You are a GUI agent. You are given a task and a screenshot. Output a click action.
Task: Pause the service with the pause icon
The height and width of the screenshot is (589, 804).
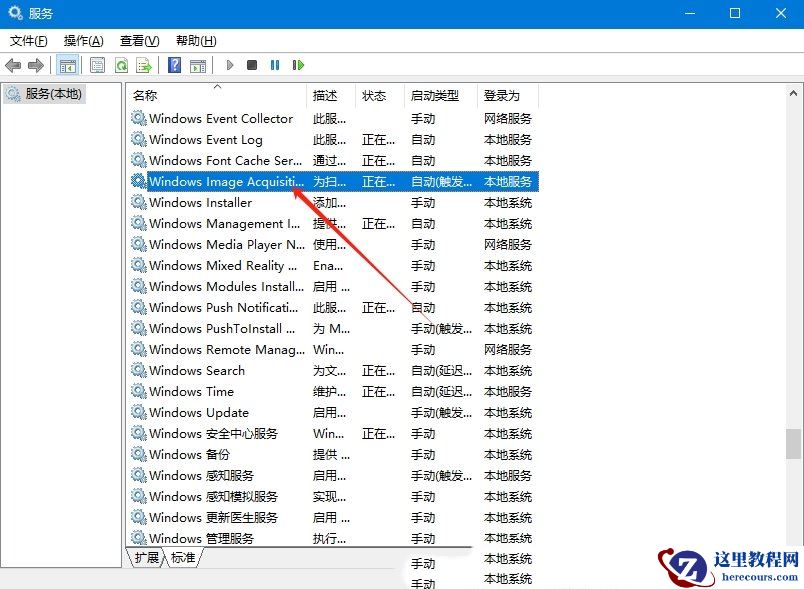pyautogui.click(x=275, y=65)
